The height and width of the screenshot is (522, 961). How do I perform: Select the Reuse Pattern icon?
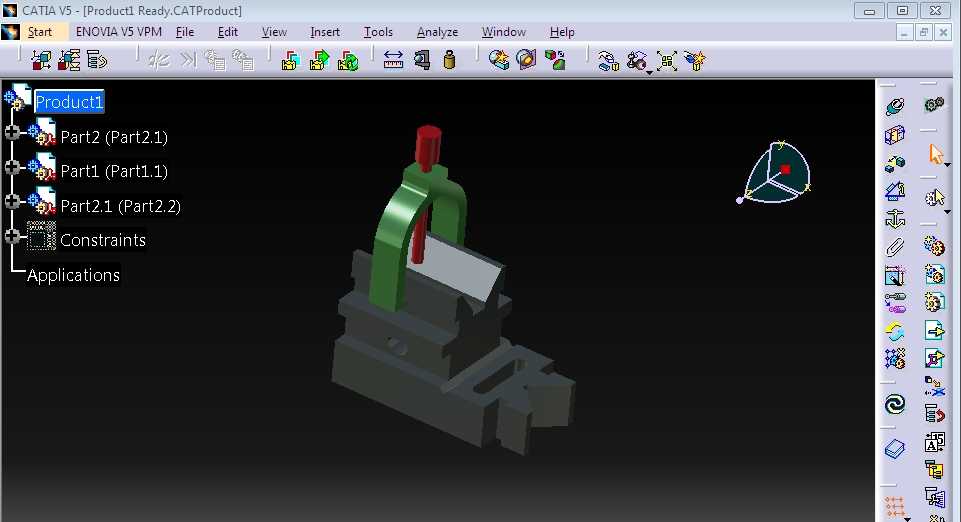click(x=895, y=358)
